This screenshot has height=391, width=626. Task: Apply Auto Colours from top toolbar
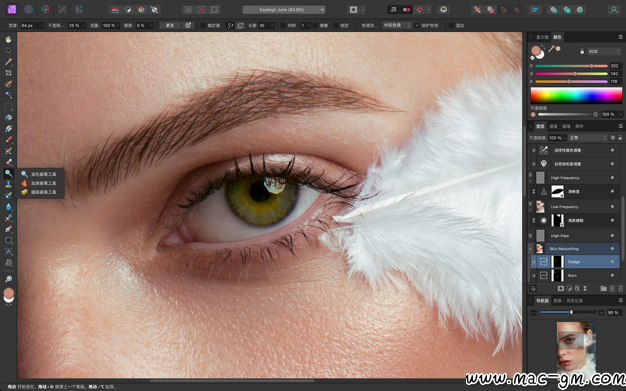click(x=141, y=10)
